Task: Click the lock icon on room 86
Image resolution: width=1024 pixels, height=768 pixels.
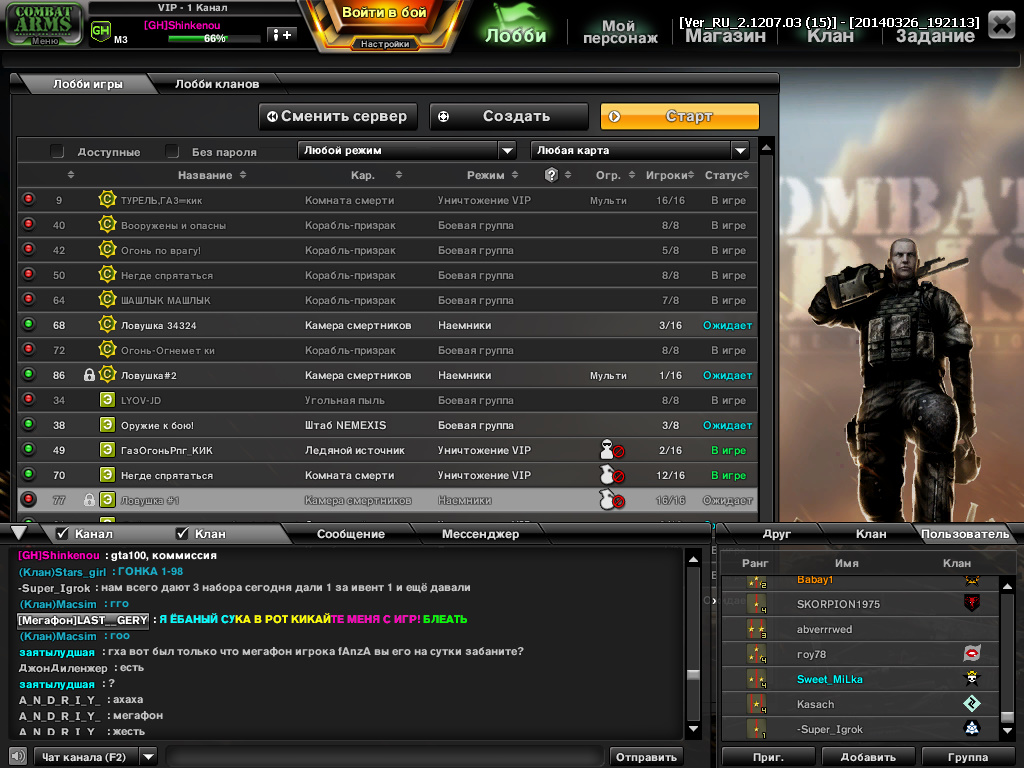Action: click(89, 375)
